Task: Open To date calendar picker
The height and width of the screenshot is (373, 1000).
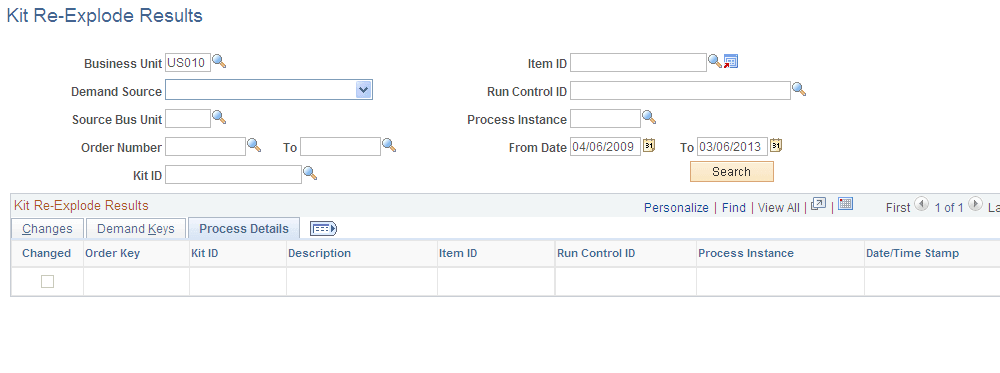Action: click(776, 146)
